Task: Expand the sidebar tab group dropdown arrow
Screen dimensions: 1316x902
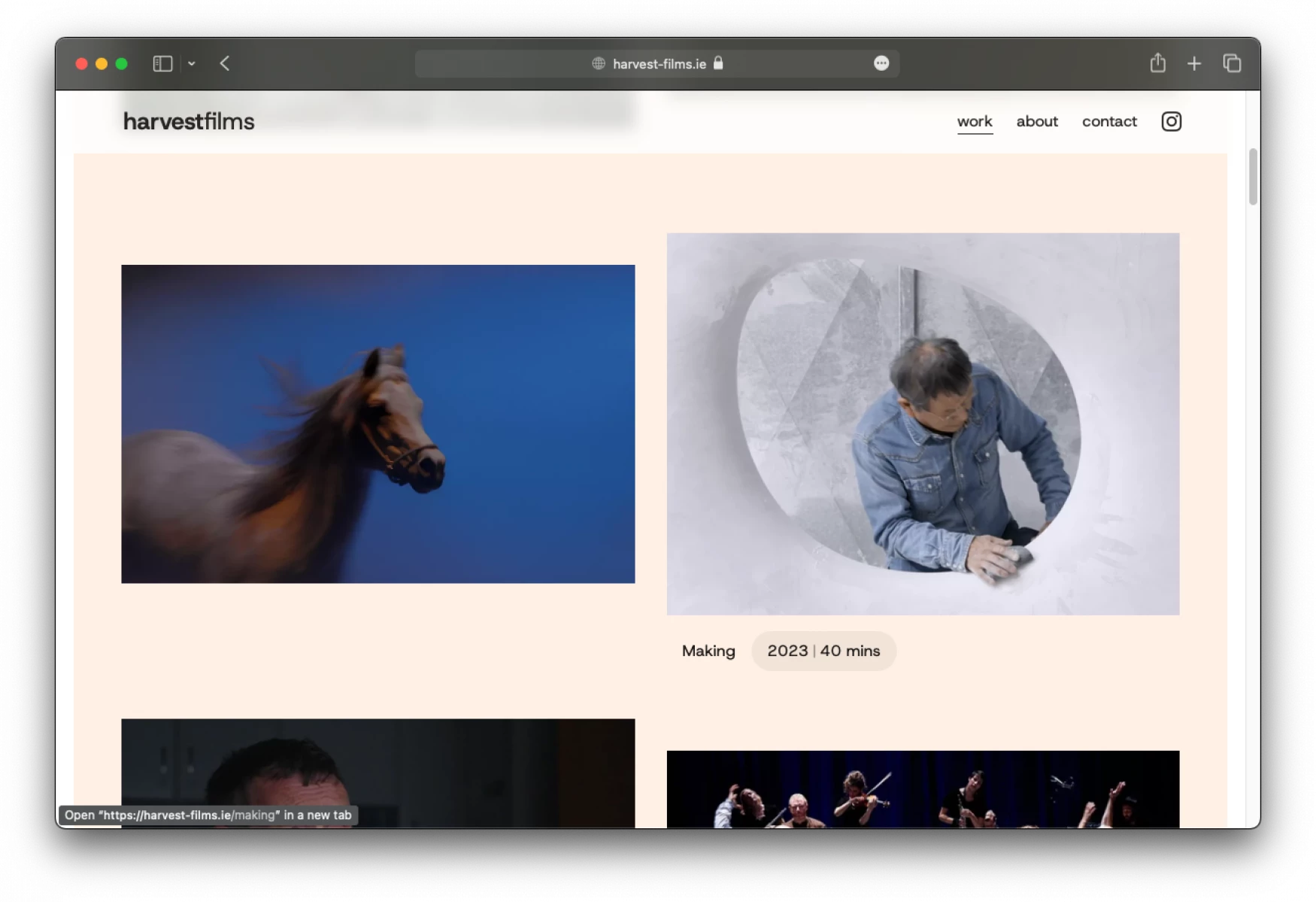Action: (192, 64)
